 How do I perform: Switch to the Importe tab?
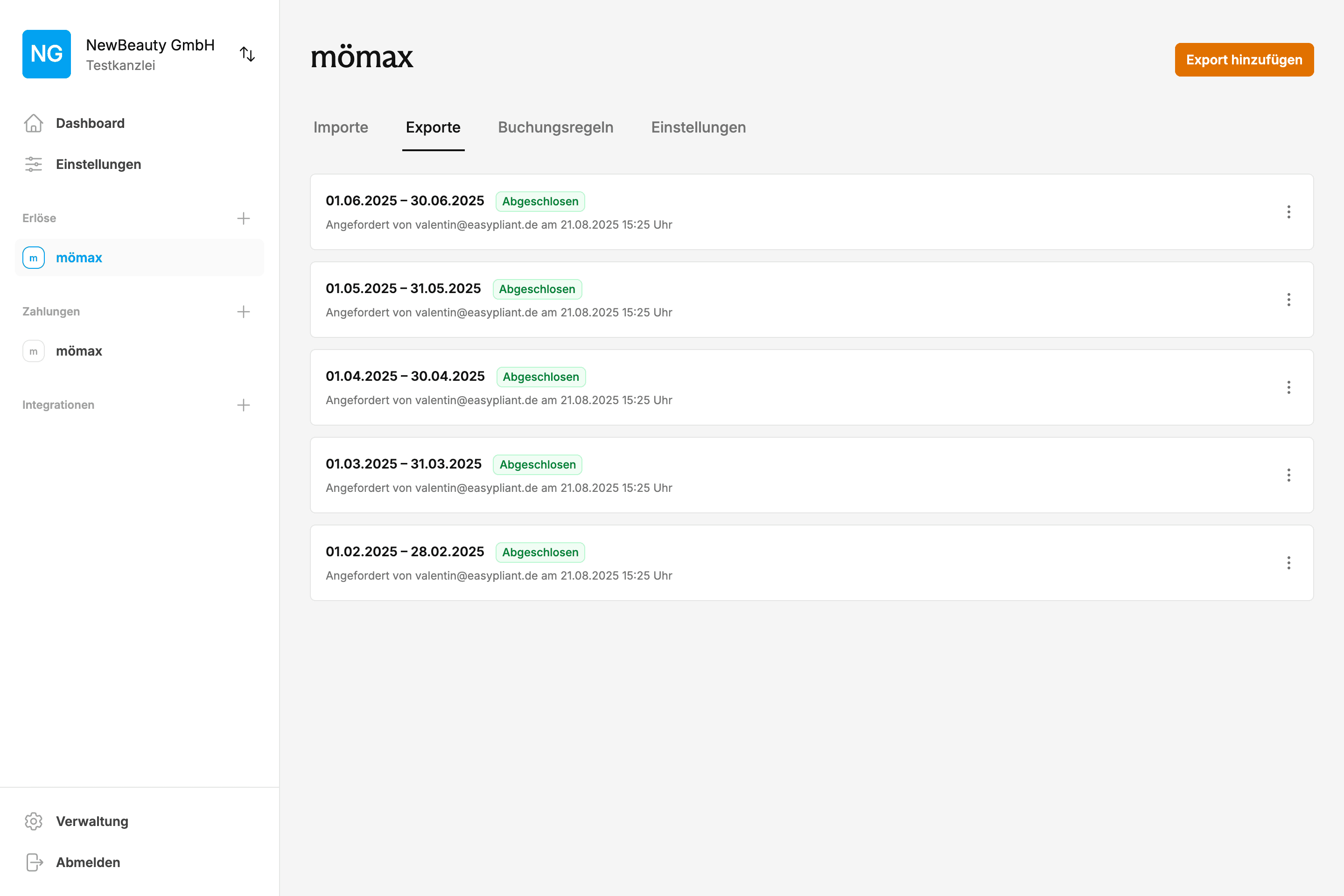341,127
